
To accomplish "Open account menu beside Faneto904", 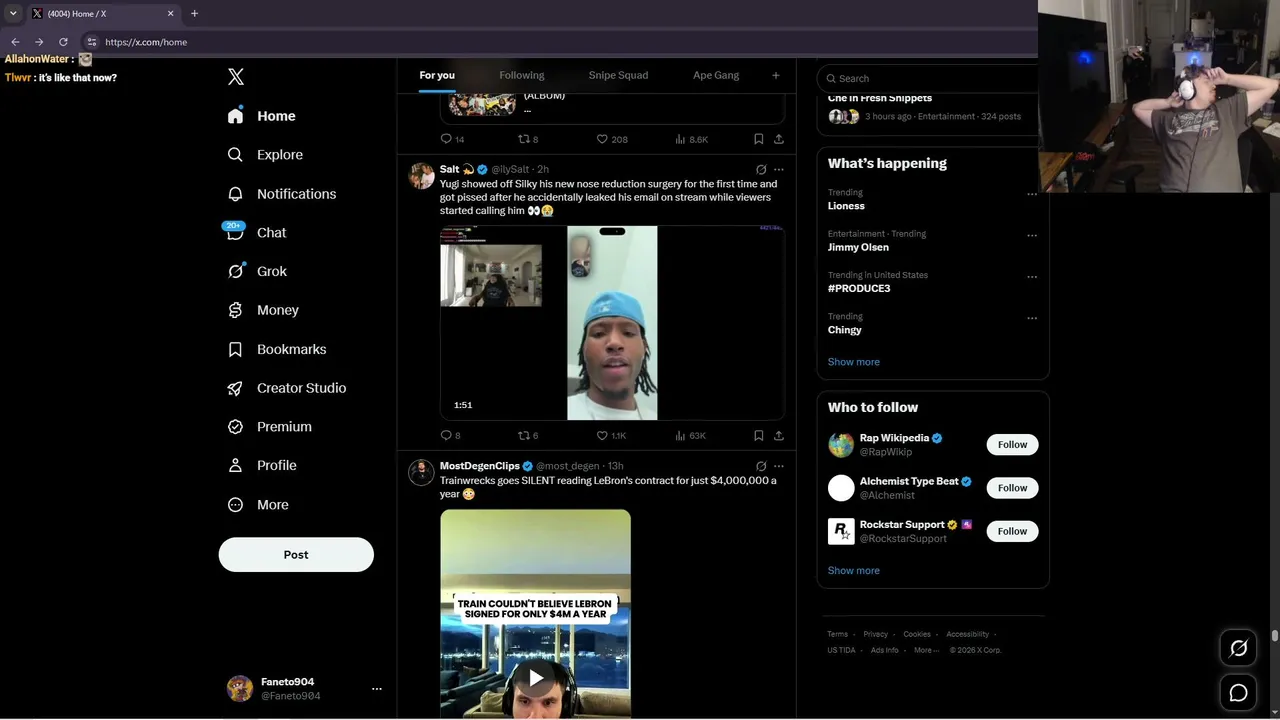I will tap(377, 689).
